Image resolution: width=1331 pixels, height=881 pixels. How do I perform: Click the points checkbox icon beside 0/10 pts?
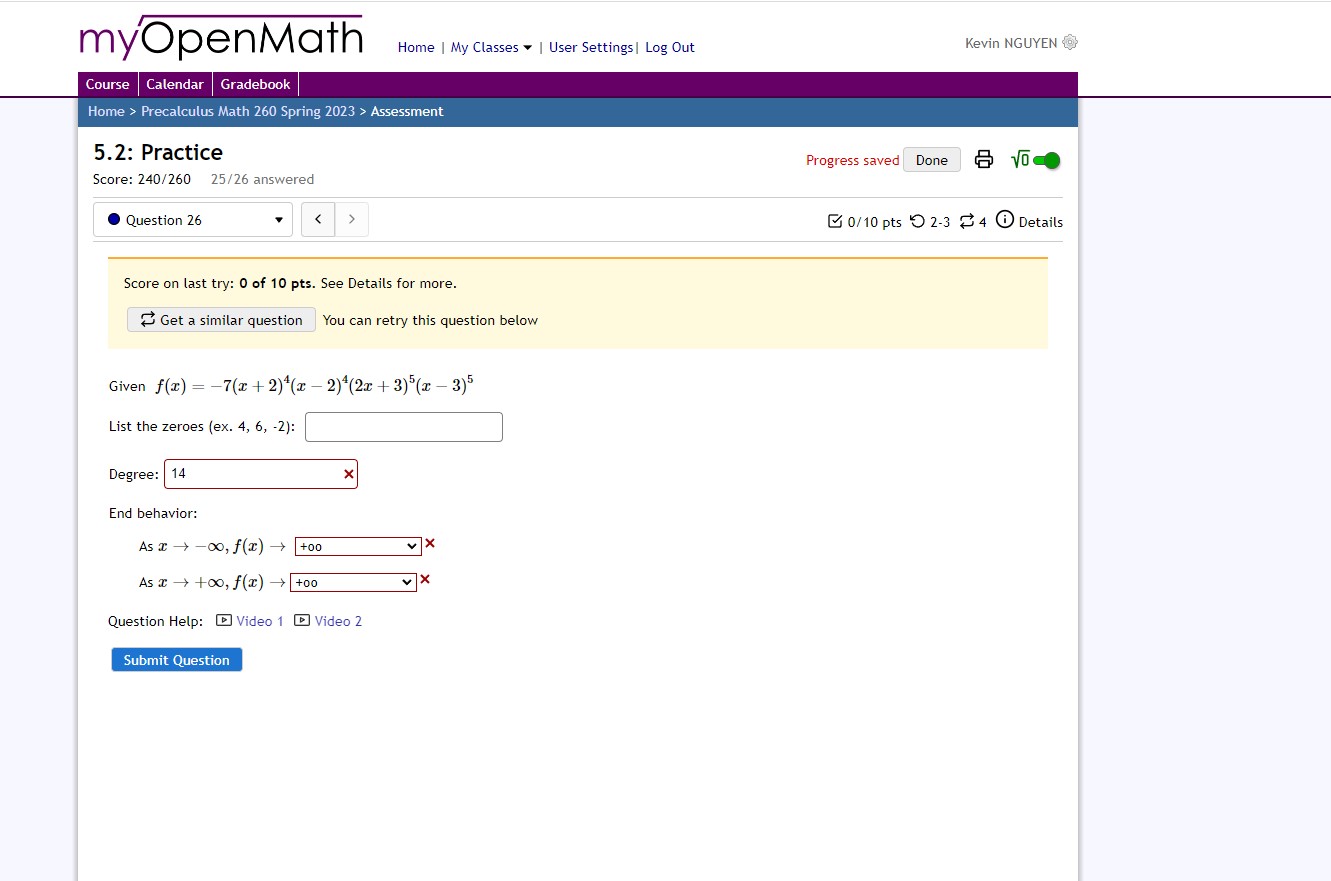[x=834, y=221]
